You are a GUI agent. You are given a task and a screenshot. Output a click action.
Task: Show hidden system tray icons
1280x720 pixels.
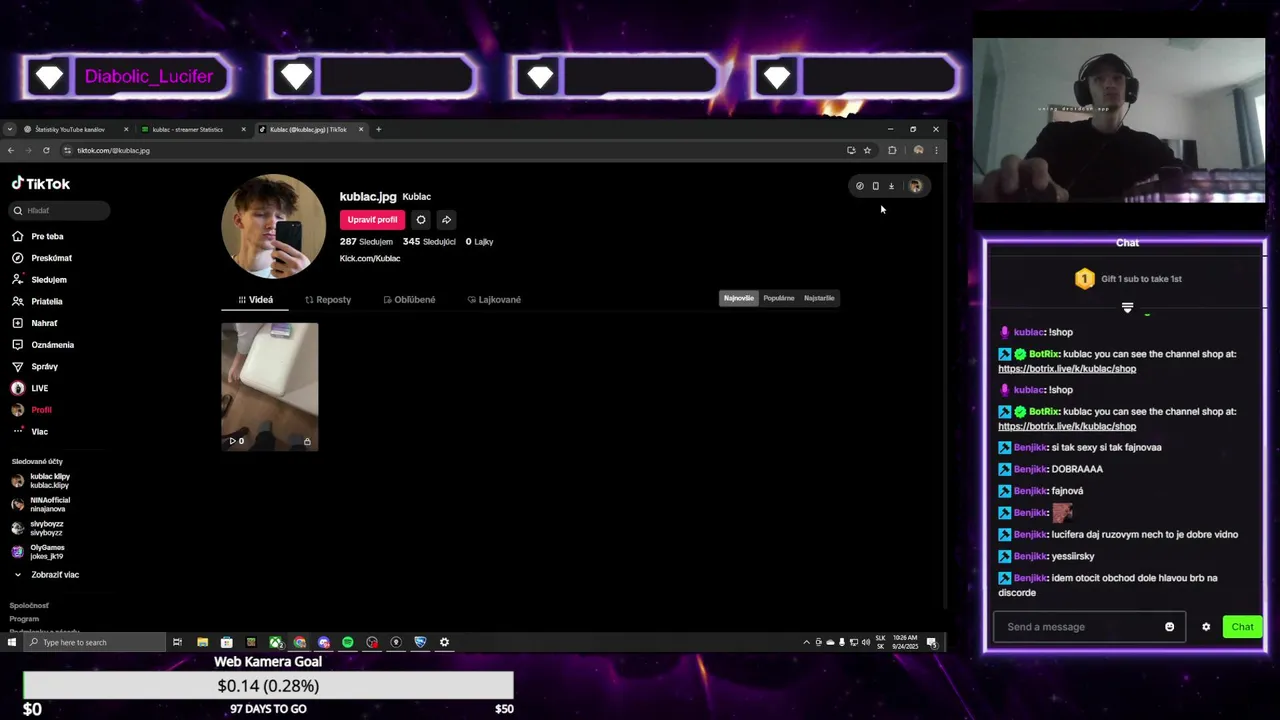(x=806, y=642)
